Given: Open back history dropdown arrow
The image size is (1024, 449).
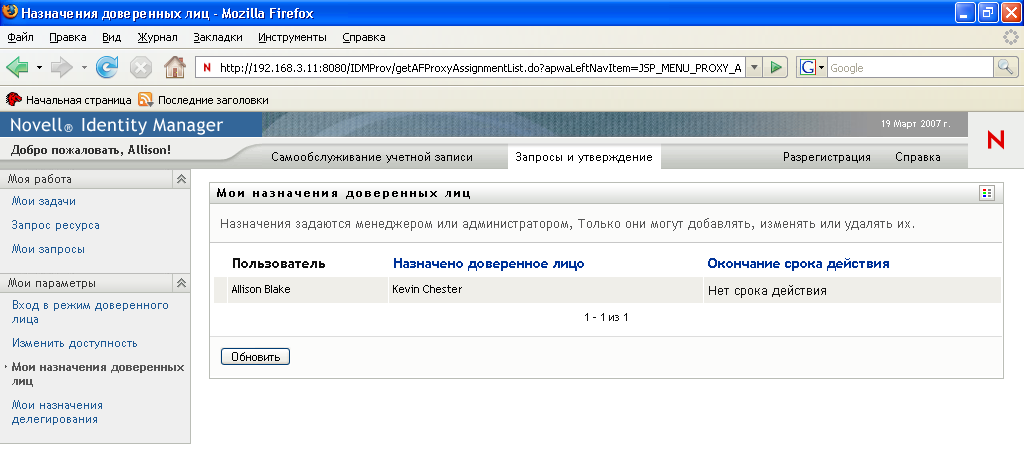Looking at the screenshot, I should coord(39,68).
